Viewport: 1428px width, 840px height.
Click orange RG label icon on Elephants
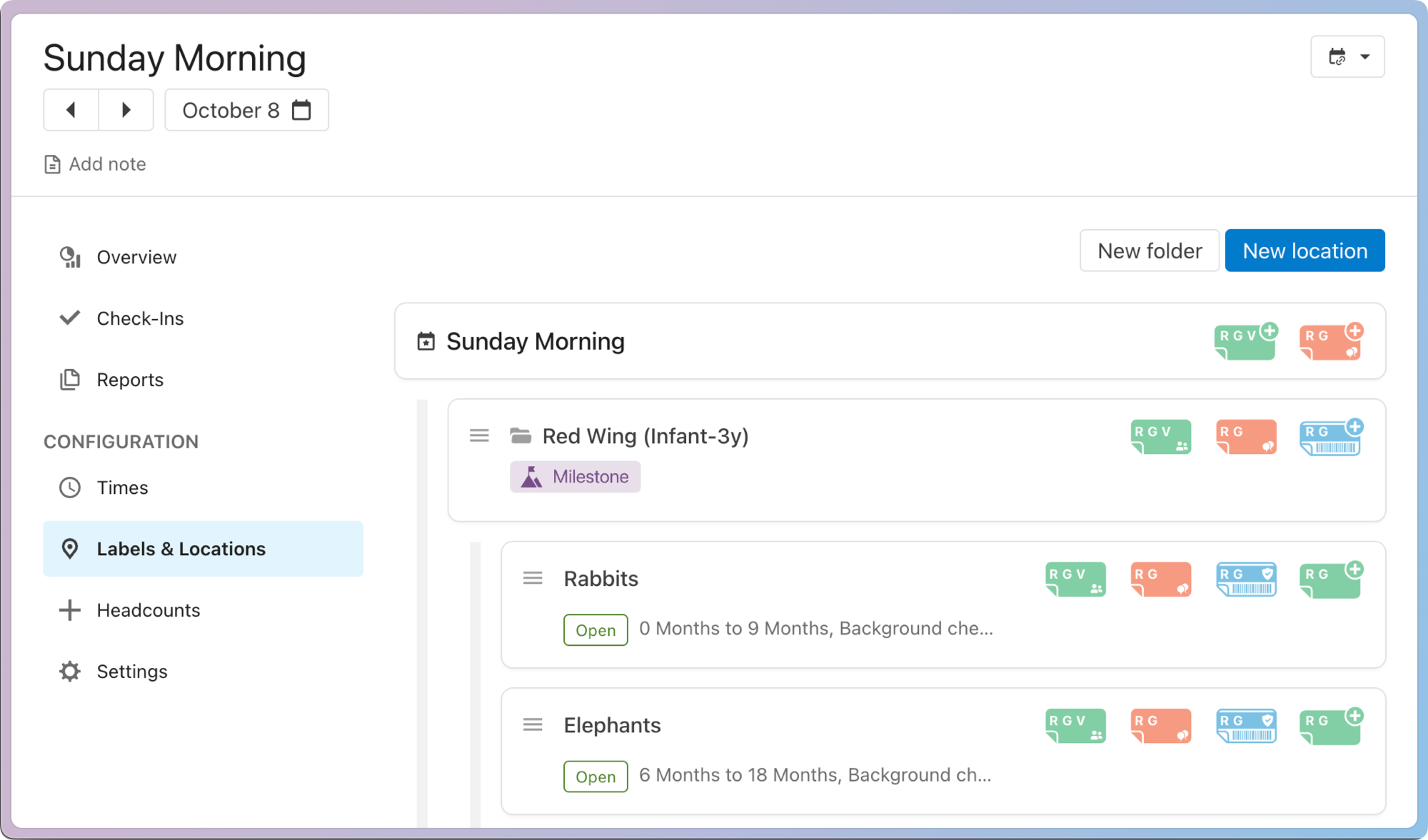[x=1161, y=726]
